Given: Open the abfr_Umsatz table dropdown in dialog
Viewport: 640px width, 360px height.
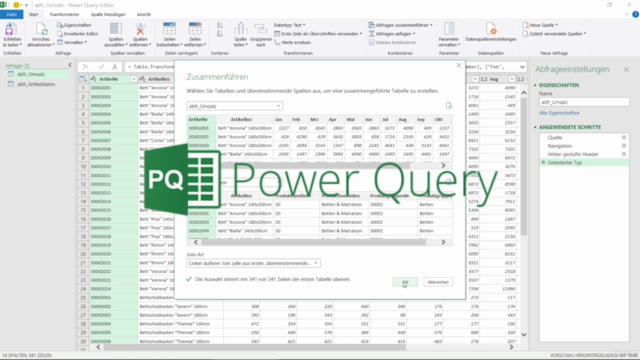Looking at the screenshot, I should [234, 106].
